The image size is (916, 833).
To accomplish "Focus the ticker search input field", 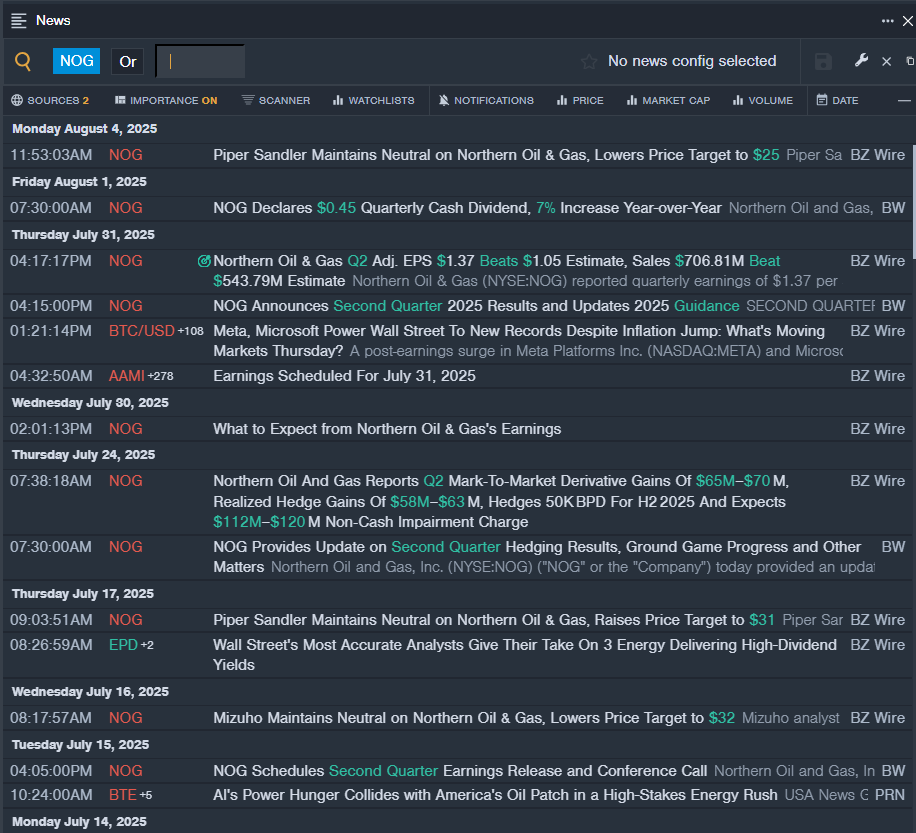I will click(x=200, y=61).
